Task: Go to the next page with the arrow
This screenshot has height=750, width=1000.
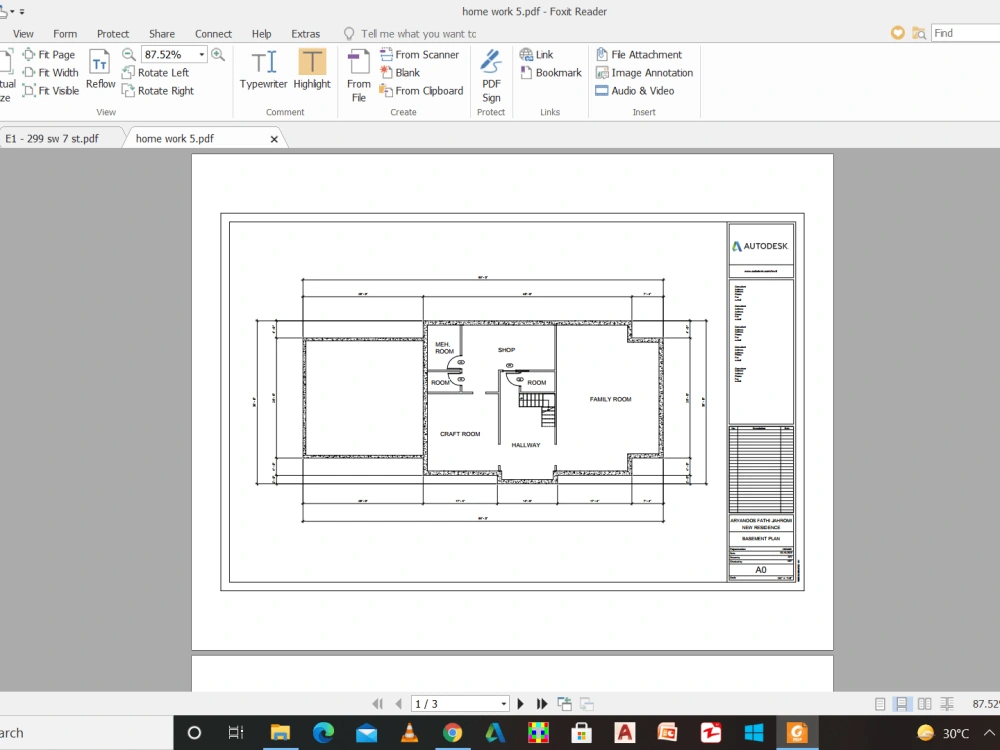Action: click(x=520, y=703)
